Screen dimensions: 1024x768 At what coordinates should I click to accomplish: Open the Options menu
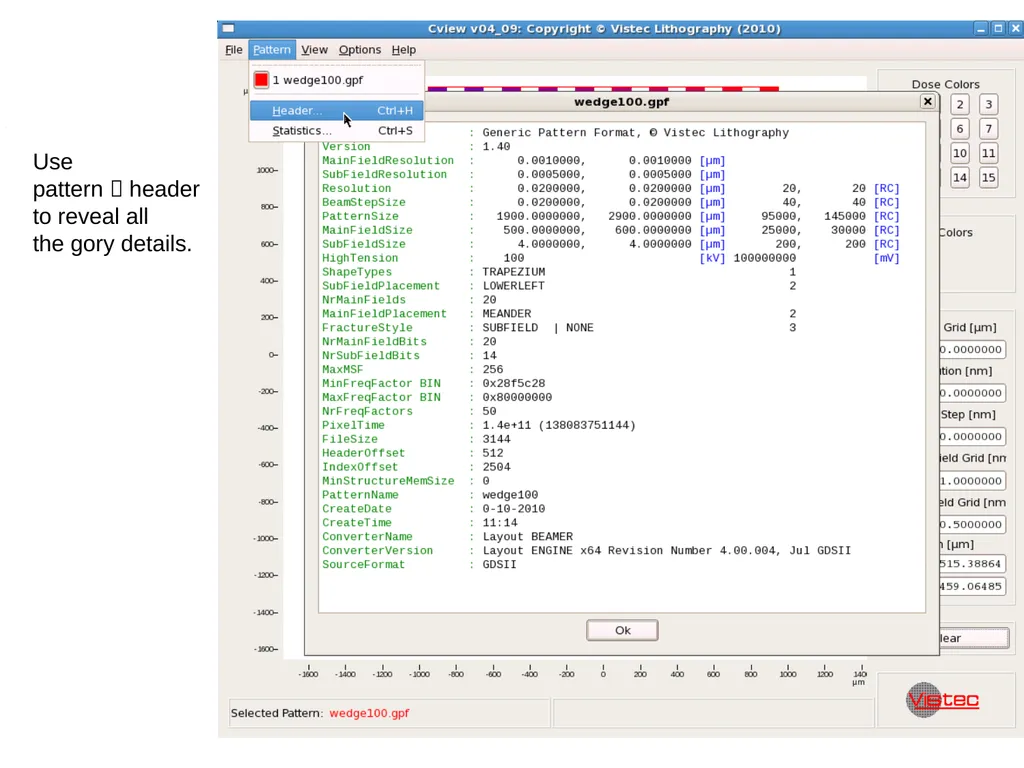click(359, 50)
